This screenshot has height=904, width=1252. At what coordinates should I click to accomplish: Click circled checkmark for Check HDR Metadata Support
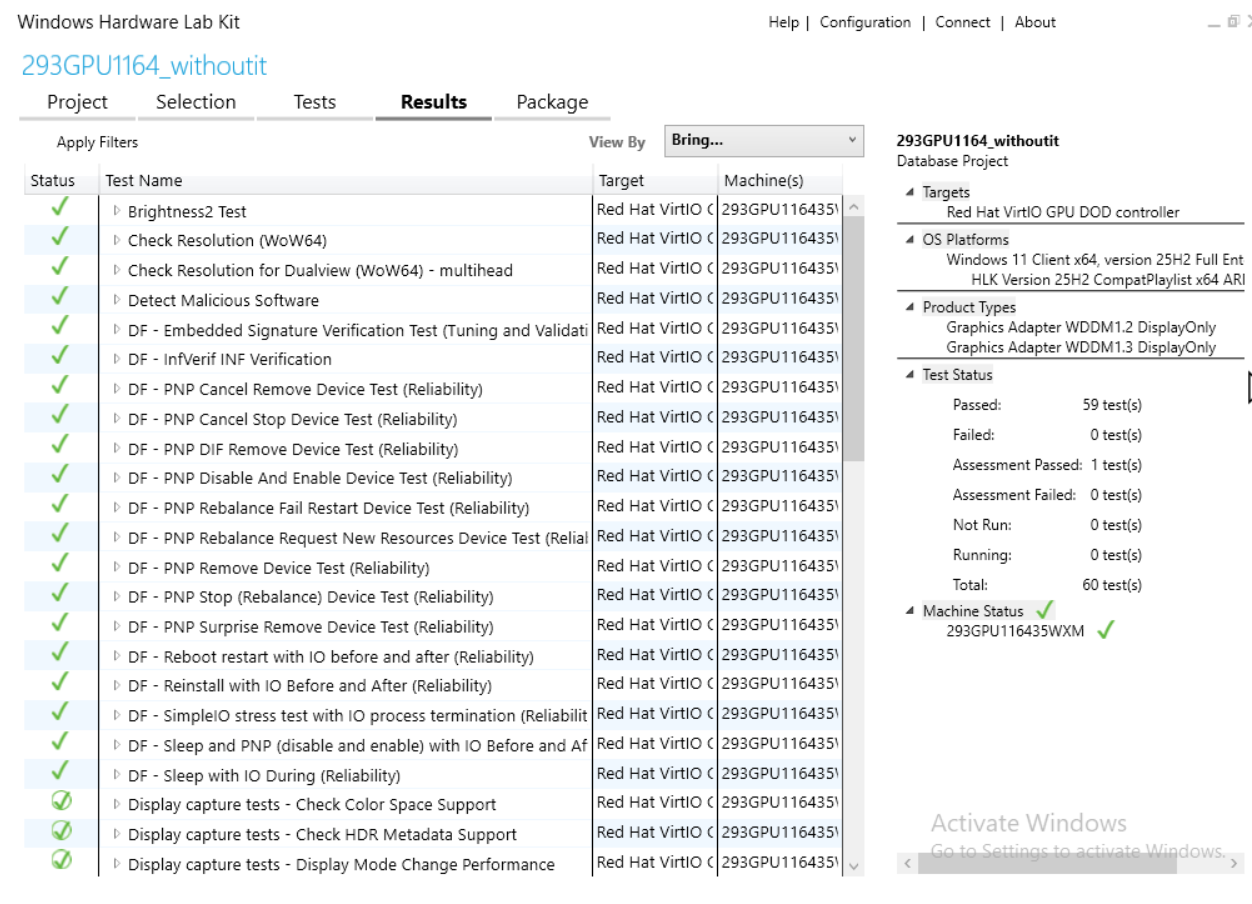coord(61,831)
